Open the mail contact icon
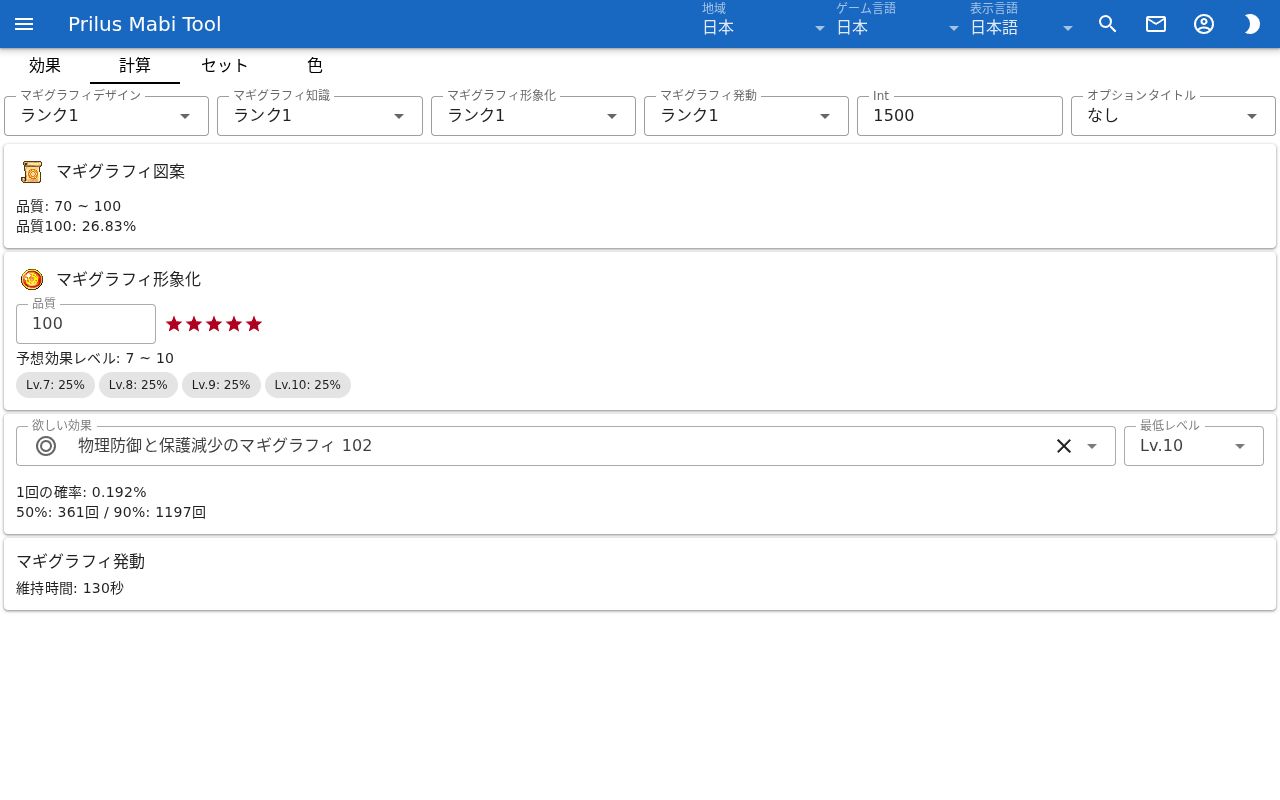The image size is (1280, 800). point(1156,24)
